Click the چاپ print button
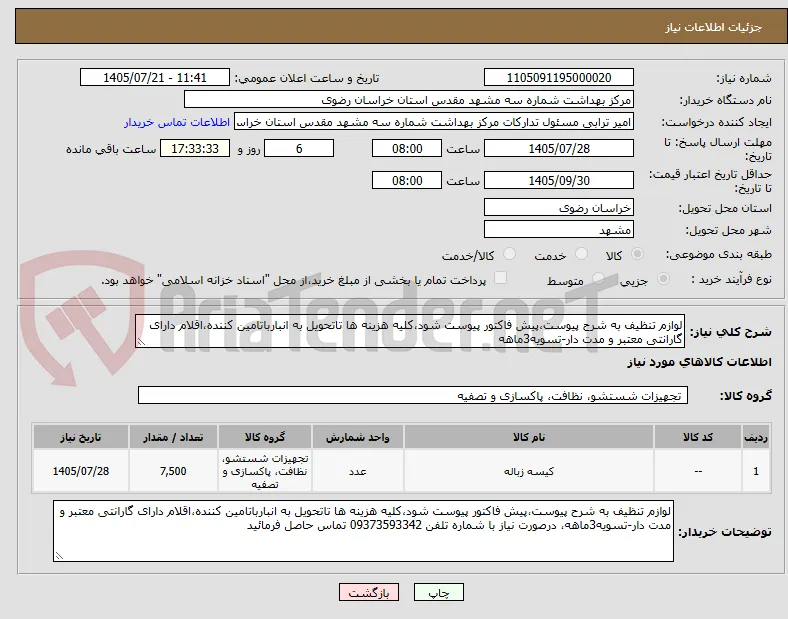 click(439, 592)
